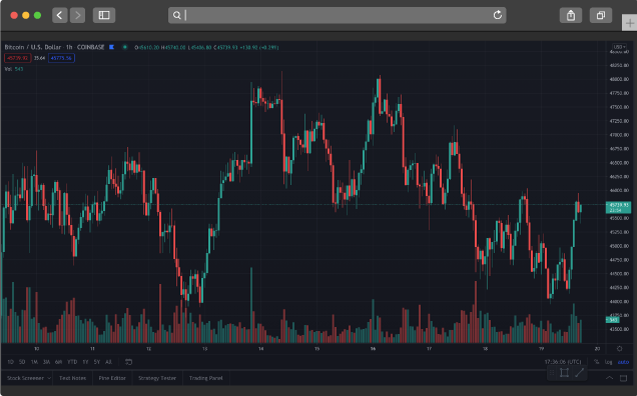
Task: Click the floating toolbar drag handle dots
Action: 552,372
